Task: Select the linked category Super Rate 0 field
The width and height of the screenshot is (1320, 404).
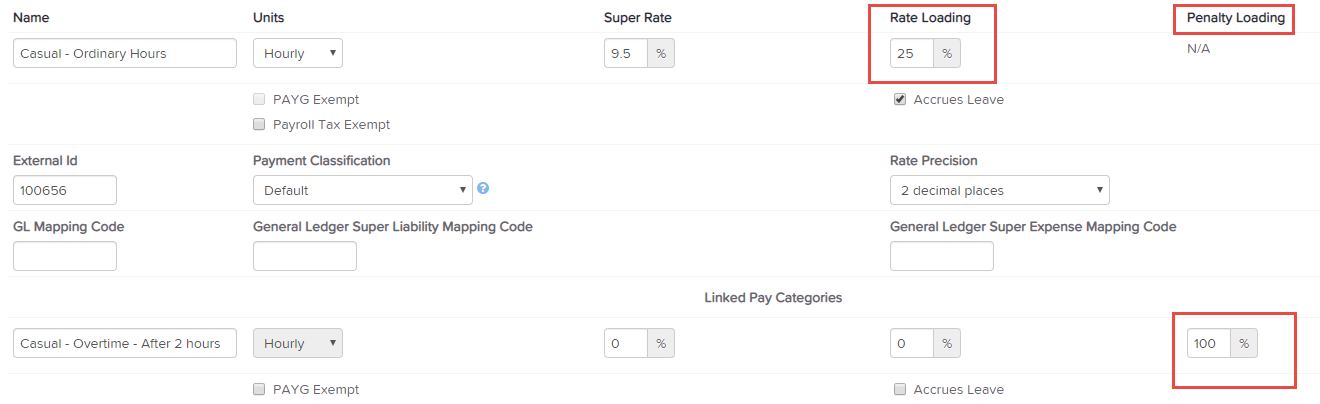Action: (626, 343)
